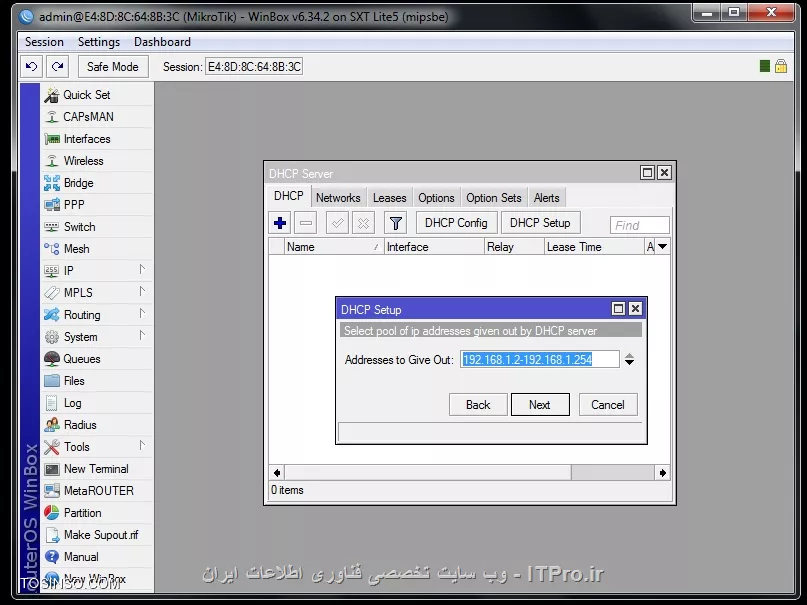Switch to the Option Sets tab
This screenshot has height=605, width=807.
[494, 198]
